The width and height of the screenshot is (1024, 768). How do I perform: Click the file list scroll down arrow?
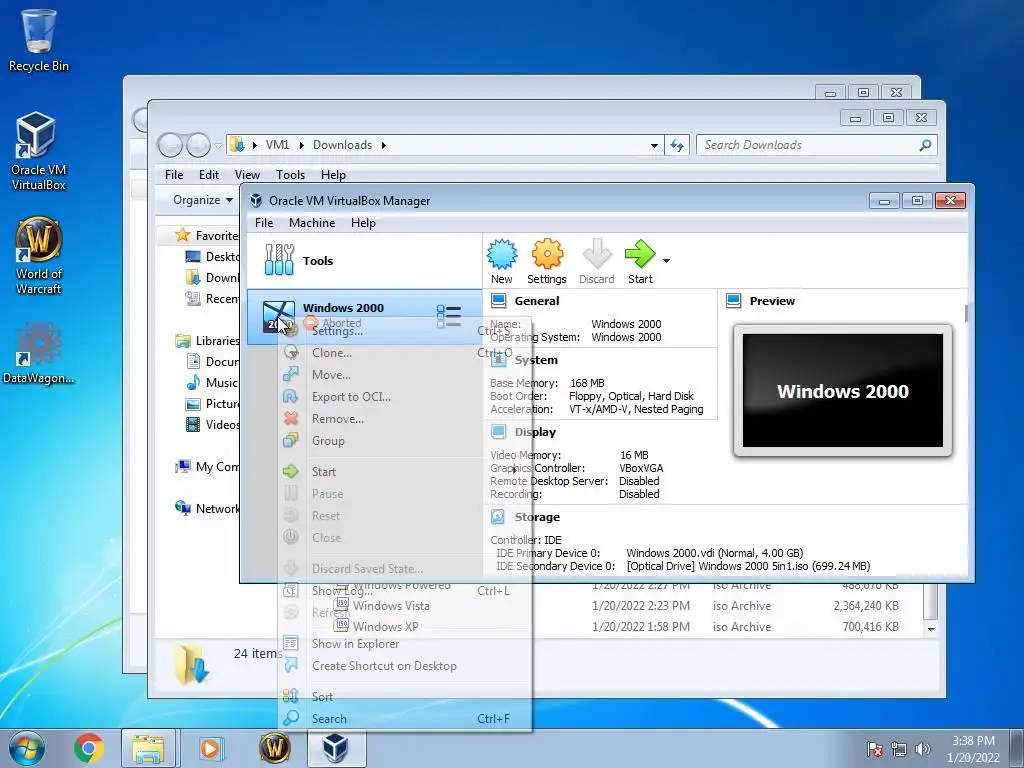[x=931, y=629]
